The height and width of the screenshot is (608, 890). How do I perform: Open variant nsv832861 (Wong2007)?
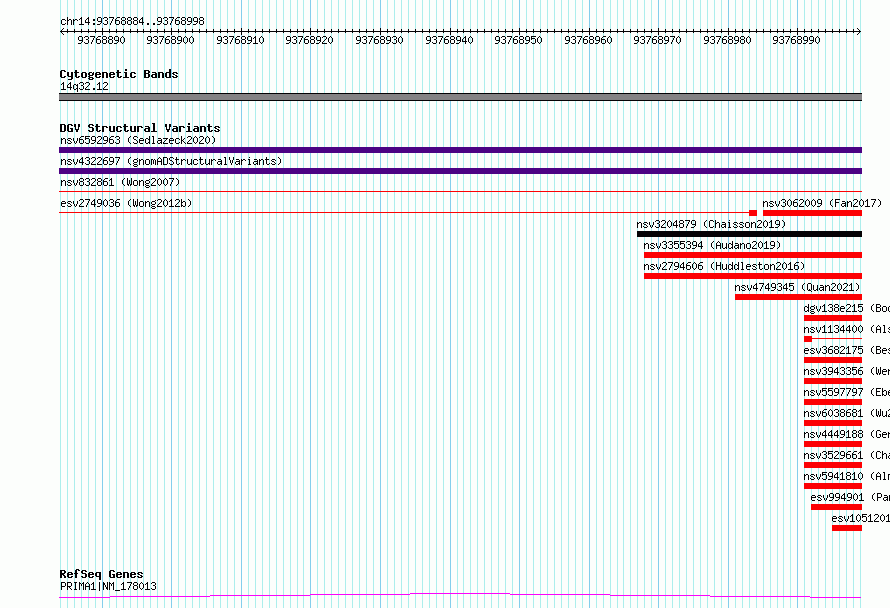tap(120, 182)
